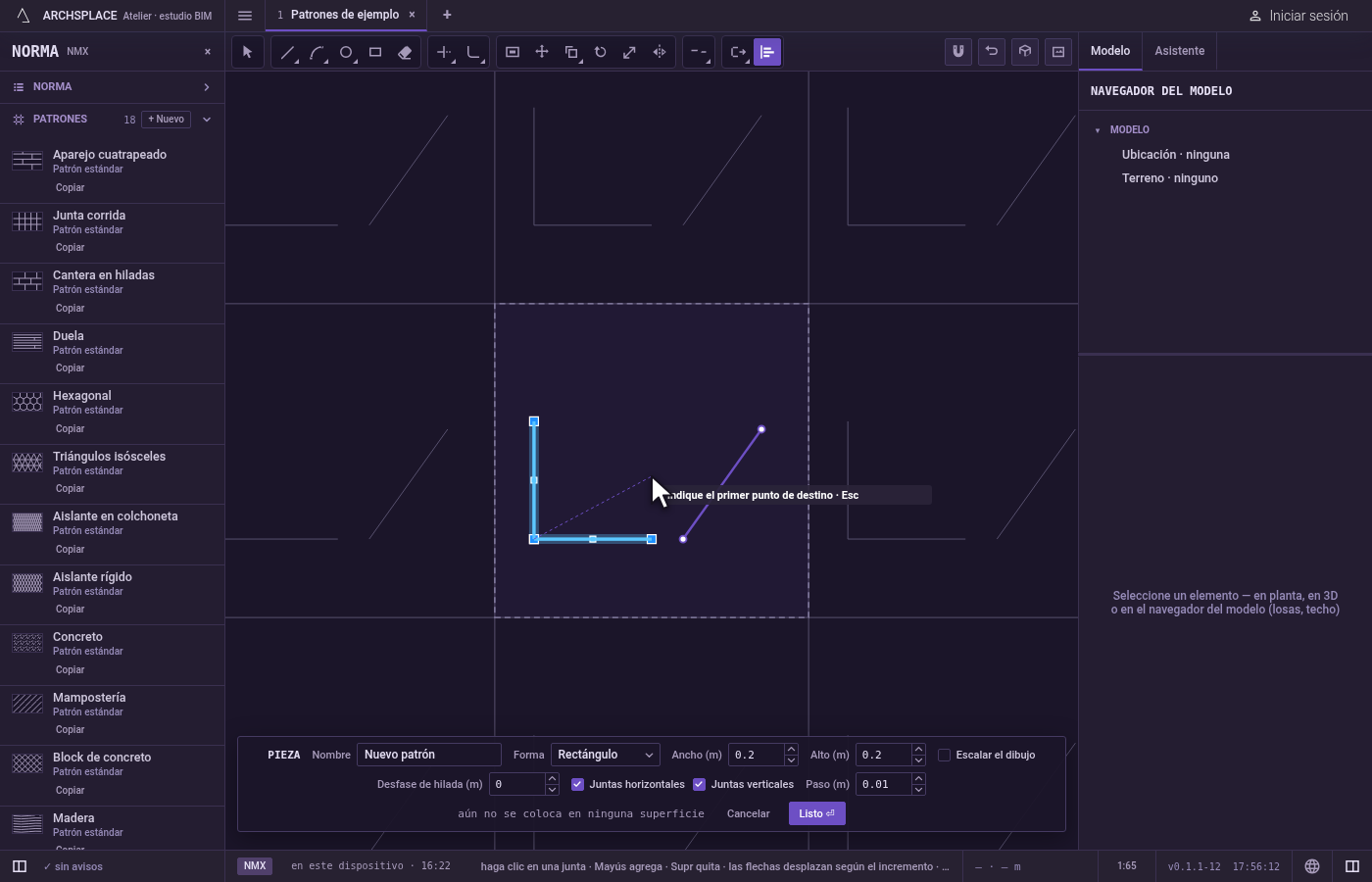Click the move tool icon
Viewport: 1372px width, 882px height.
point(542,52)
